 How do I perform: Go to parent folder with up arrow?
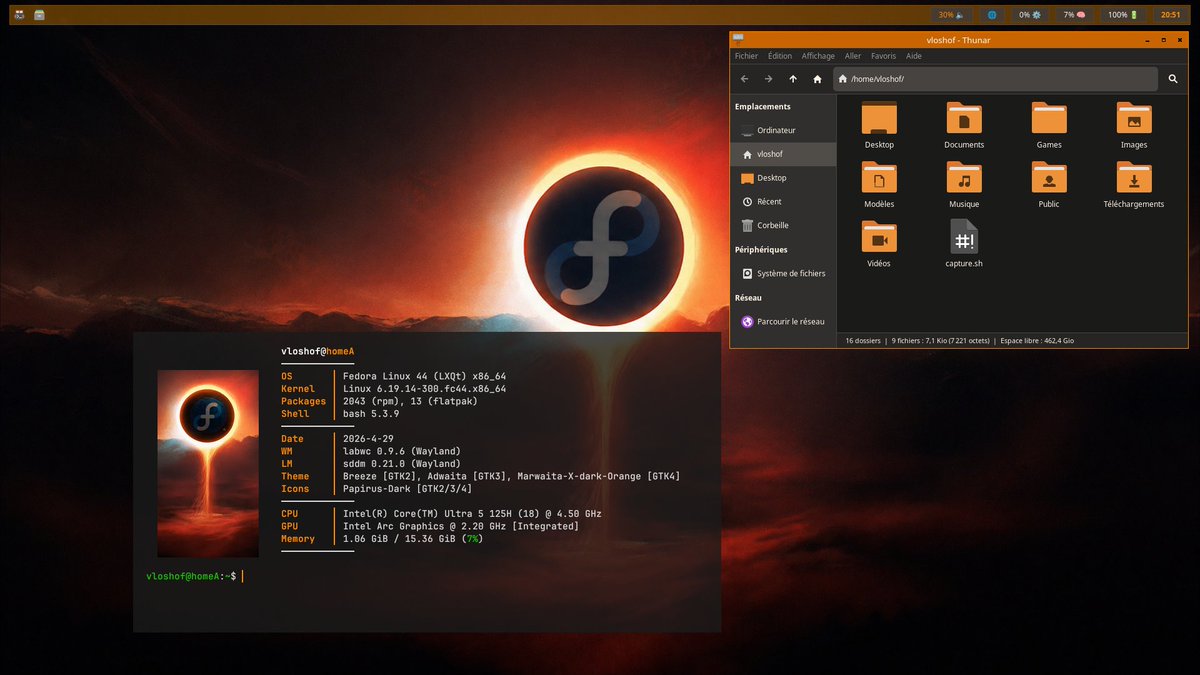[793, 79]
